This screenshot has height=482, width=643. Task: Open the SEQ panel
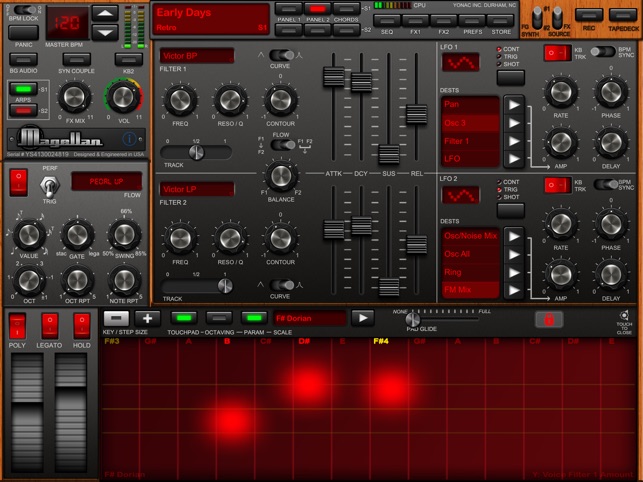coord(387,20)
